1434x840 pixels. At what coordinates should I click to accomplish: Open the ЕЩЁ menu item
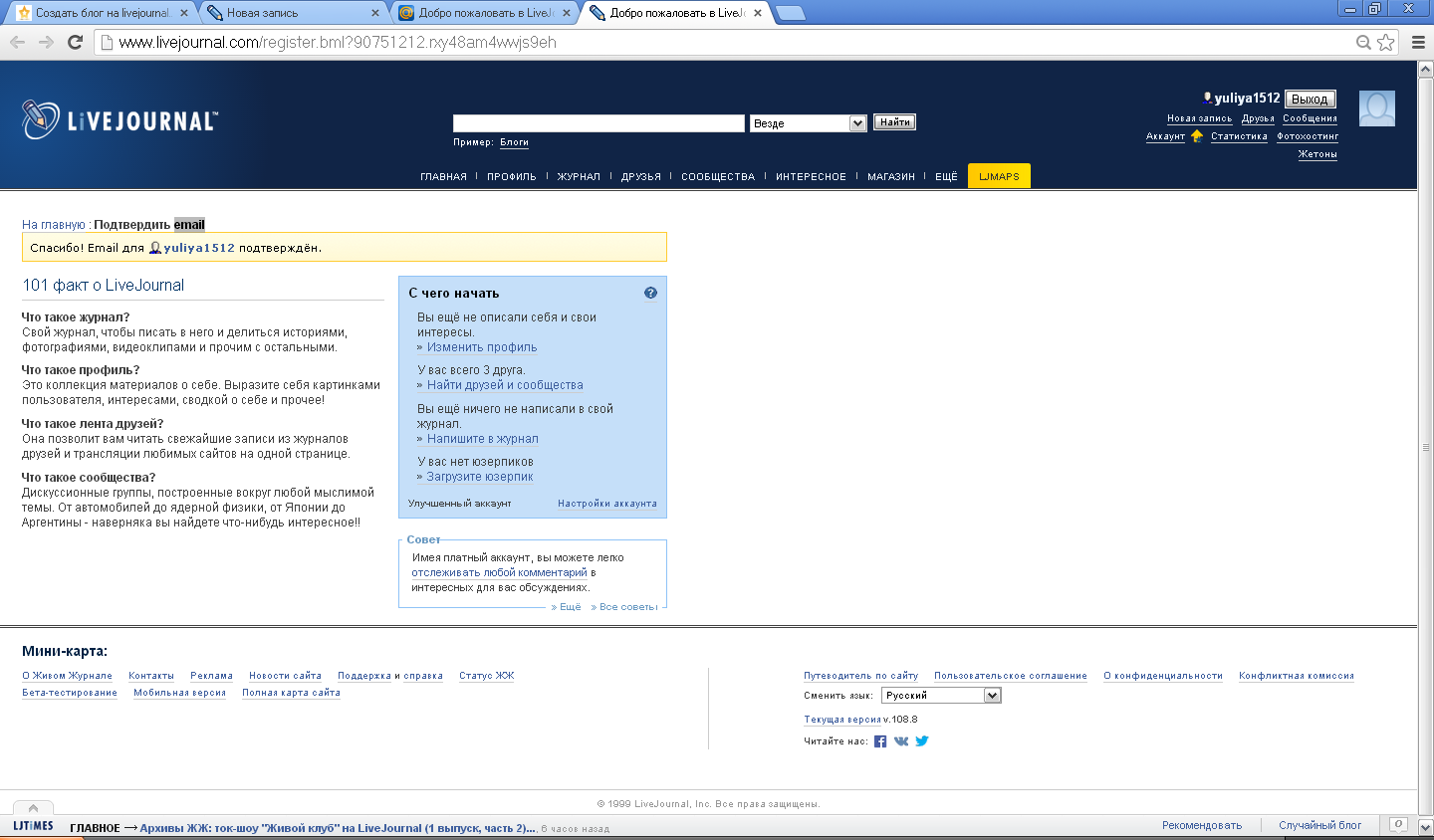tap(946, 177)
